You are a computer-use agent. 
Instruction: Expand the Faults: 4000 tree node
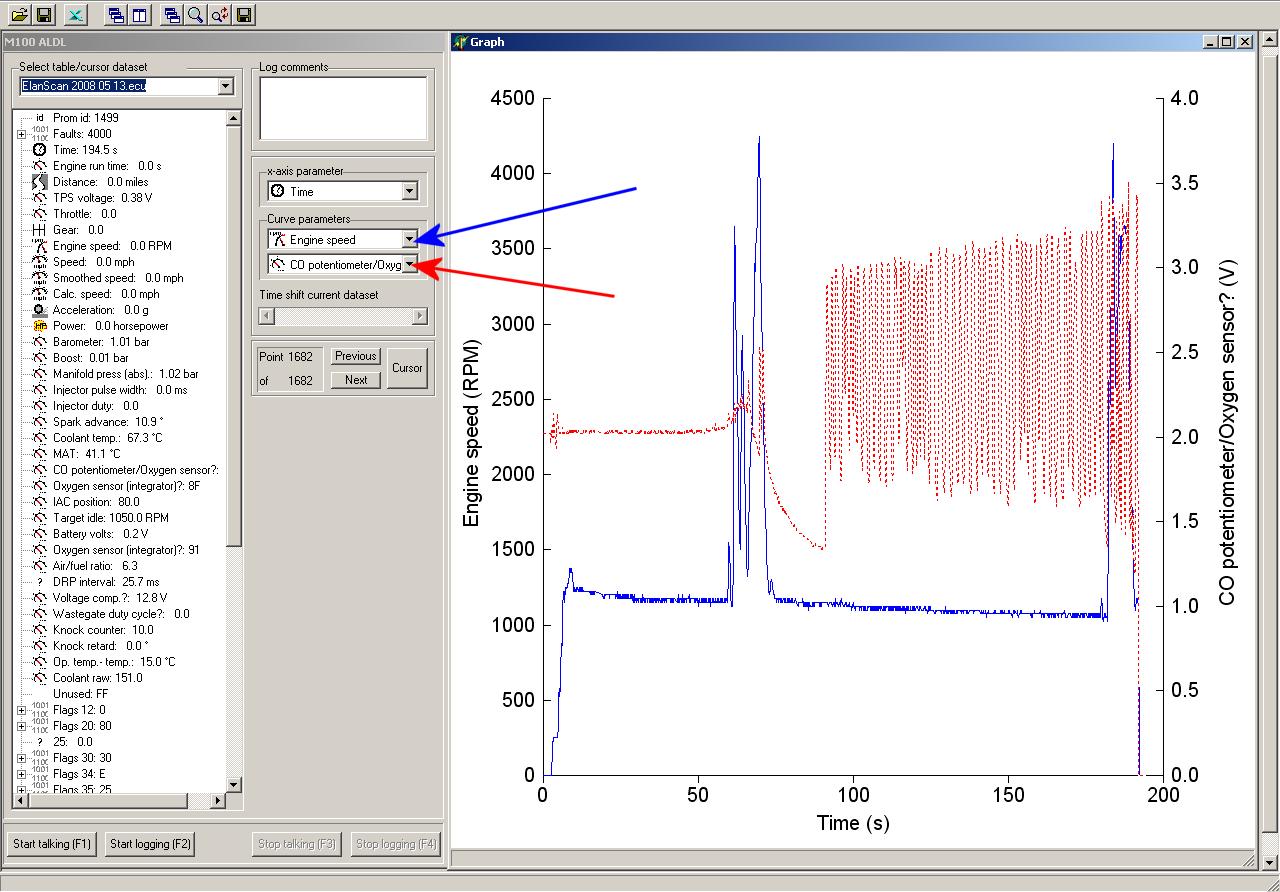(x=21, y=134)
